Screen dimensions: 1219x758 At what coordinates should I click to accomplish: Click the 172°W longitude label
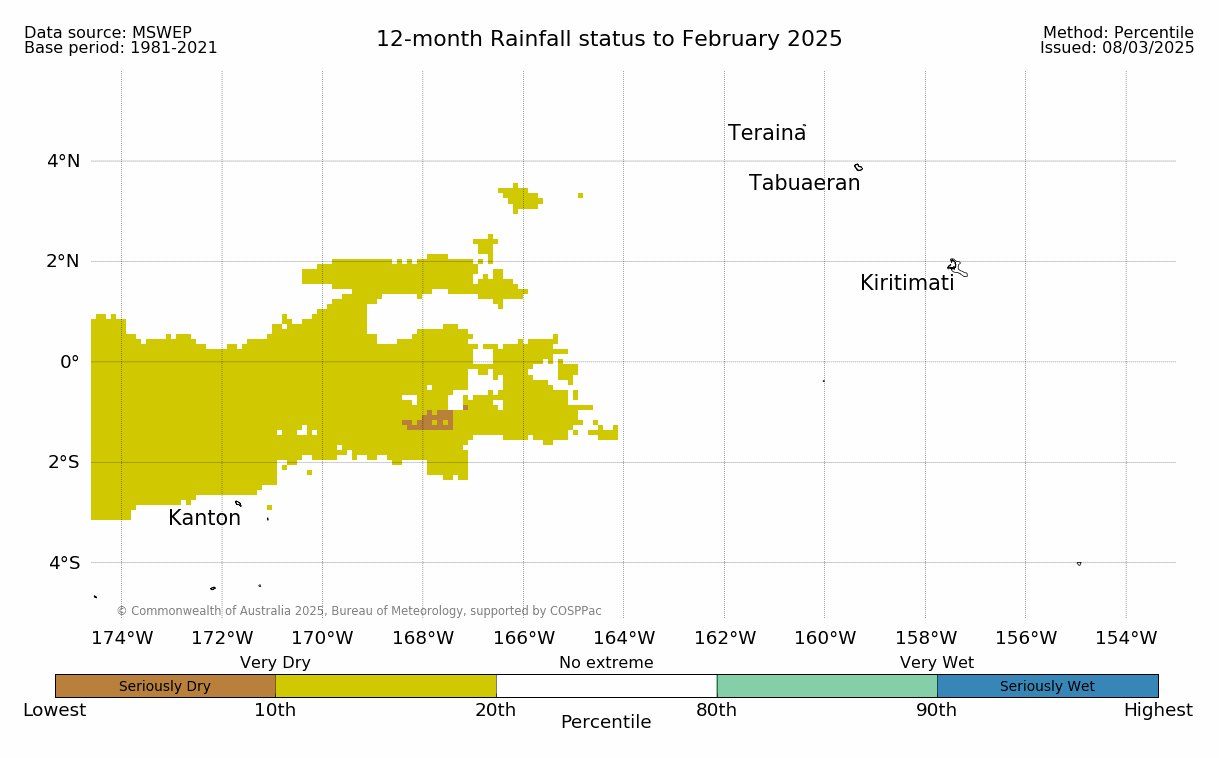pos(222,638)
